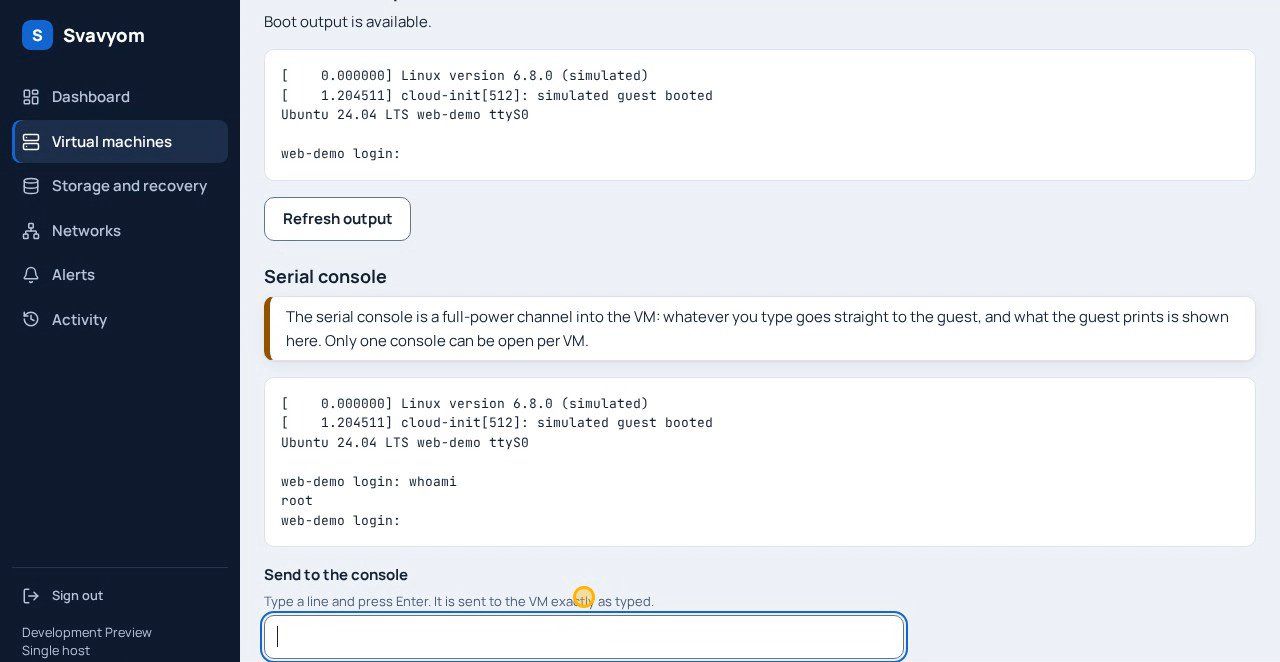Screen dimensions: 1280x662
Task: Click the Svavyom brand name
Action: [104, 36]
